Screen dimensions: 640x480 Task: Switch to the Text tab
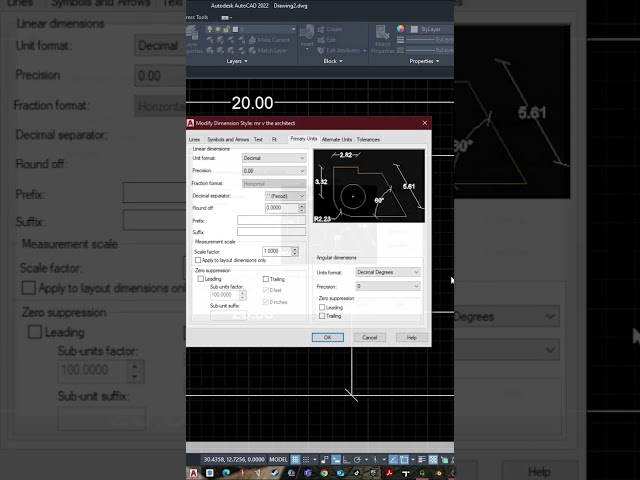point(258,140)
